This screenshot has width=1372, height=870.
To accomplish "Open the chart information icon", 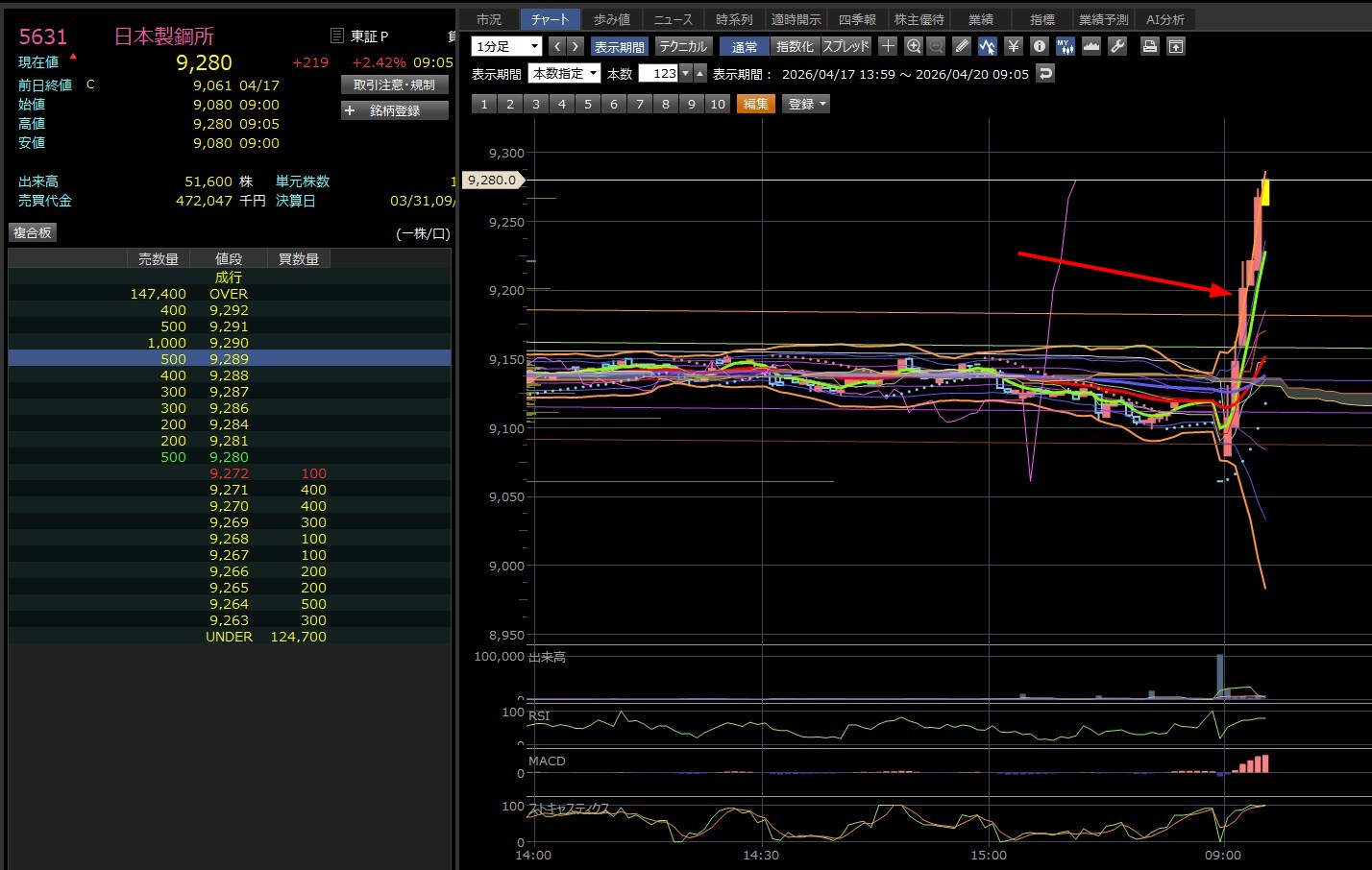I will (1039, 46).
